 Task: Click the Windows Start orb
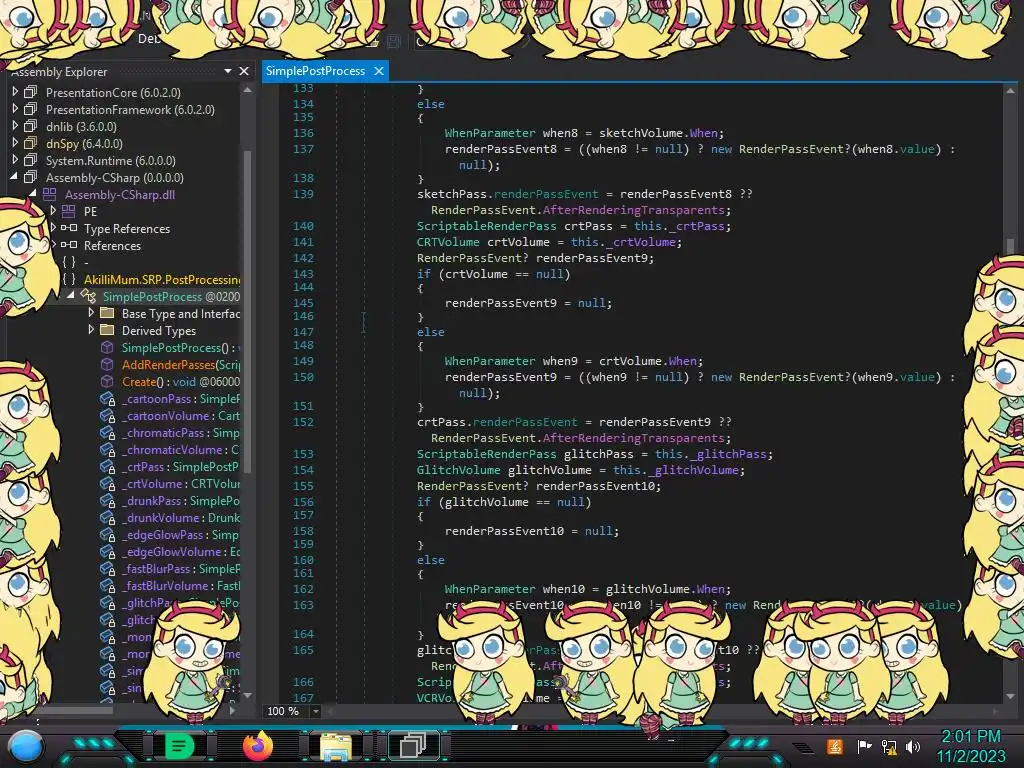click(x=26, y=746)
